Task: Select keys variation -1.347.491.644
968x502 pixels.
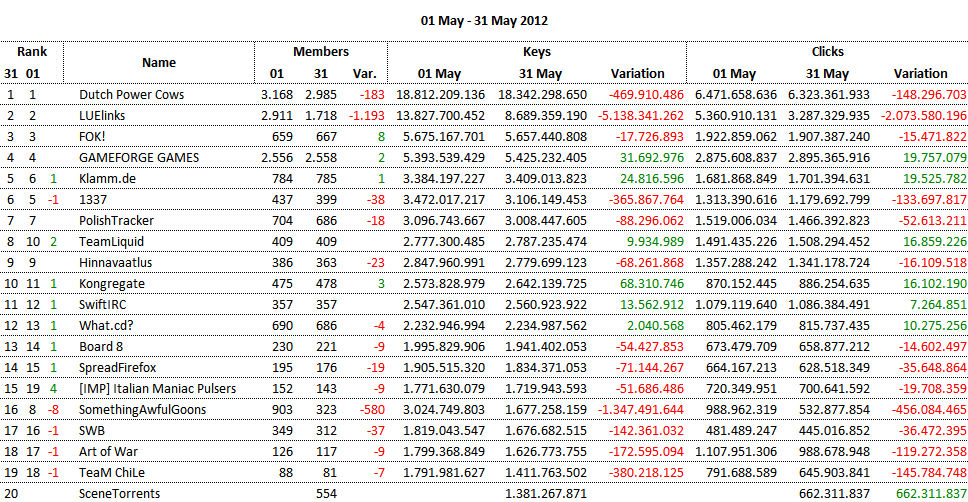Action: point(641,409)
